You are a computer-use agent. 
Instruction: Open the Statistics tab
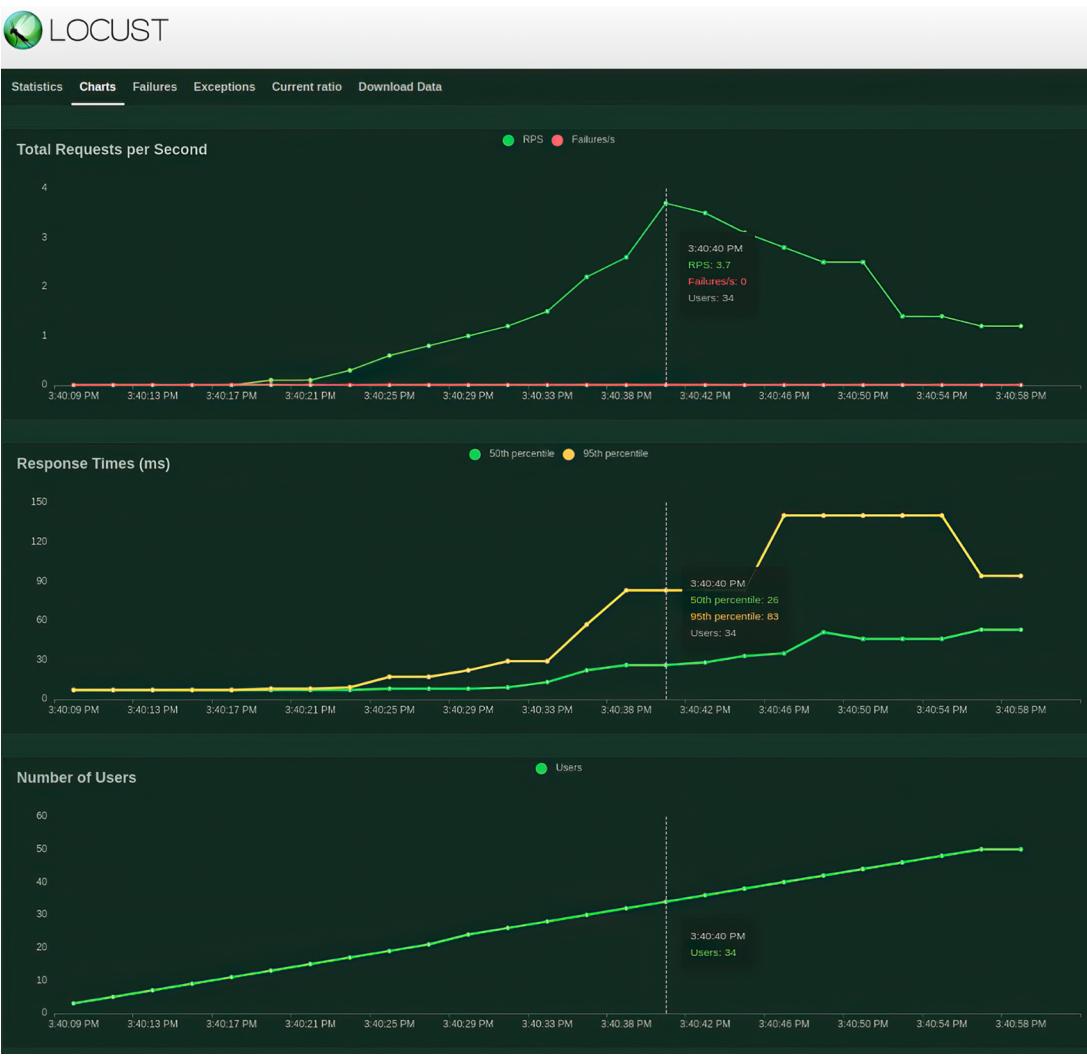(37, 87)
